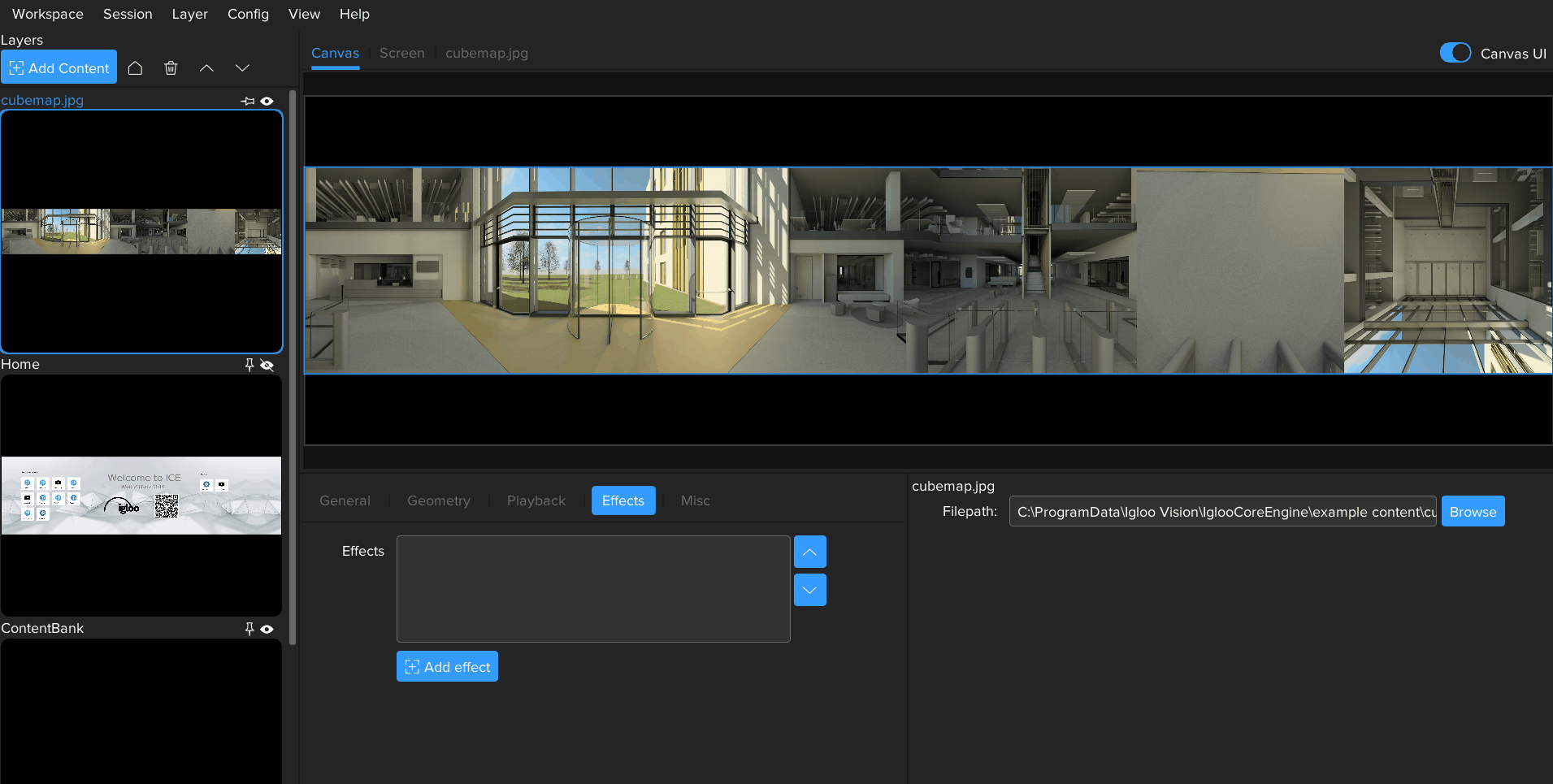Switch to the Screen view tab
The width and height of the screenshot is (1553, 784).
(x=401, y=53)
